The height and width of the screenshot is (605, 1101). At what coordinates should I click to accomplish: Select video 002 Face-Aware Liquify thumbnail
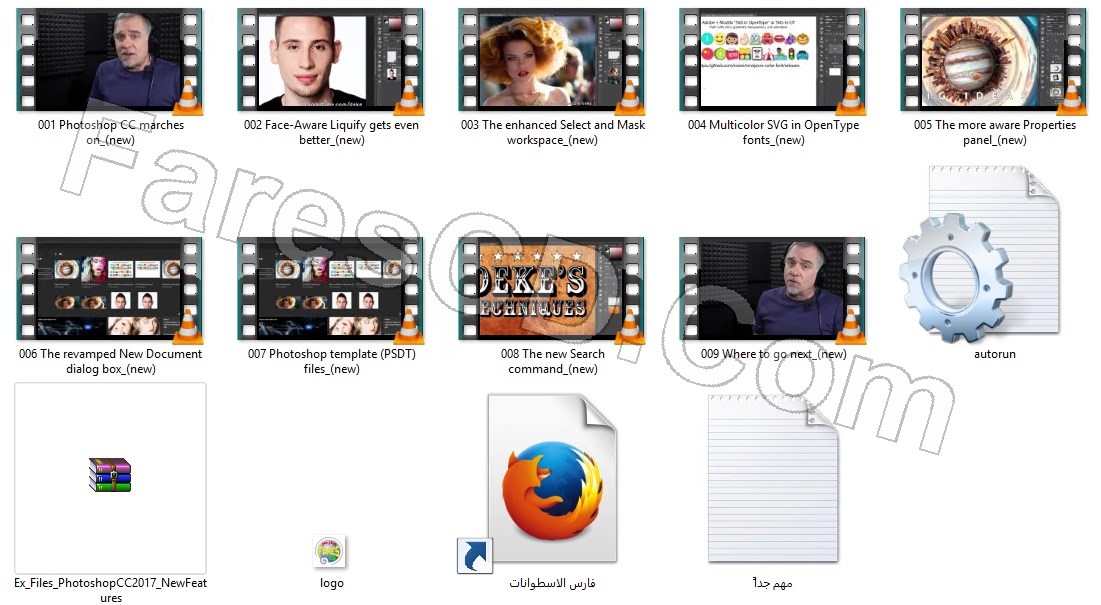pos(331,60)
